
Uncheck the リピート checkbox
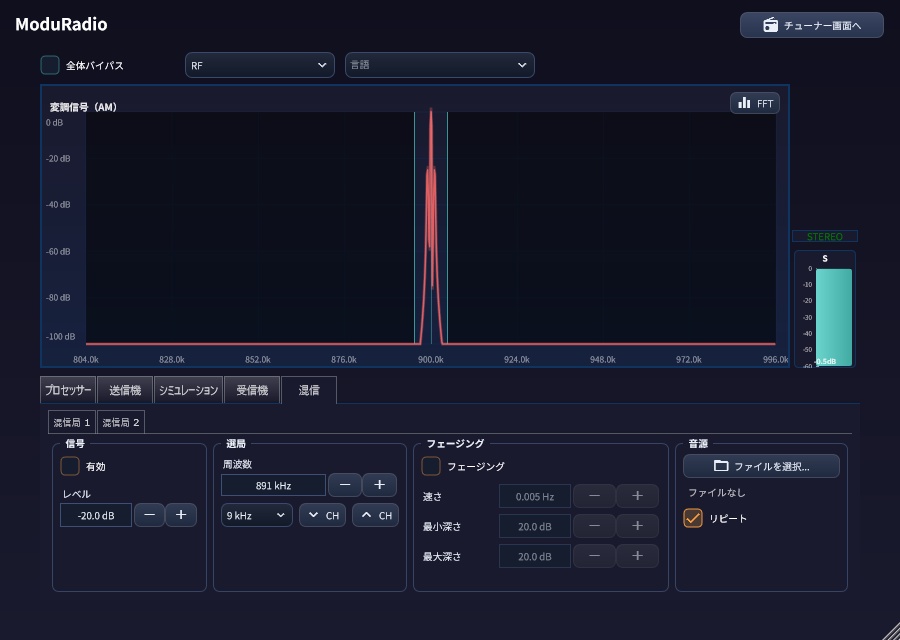693,518
